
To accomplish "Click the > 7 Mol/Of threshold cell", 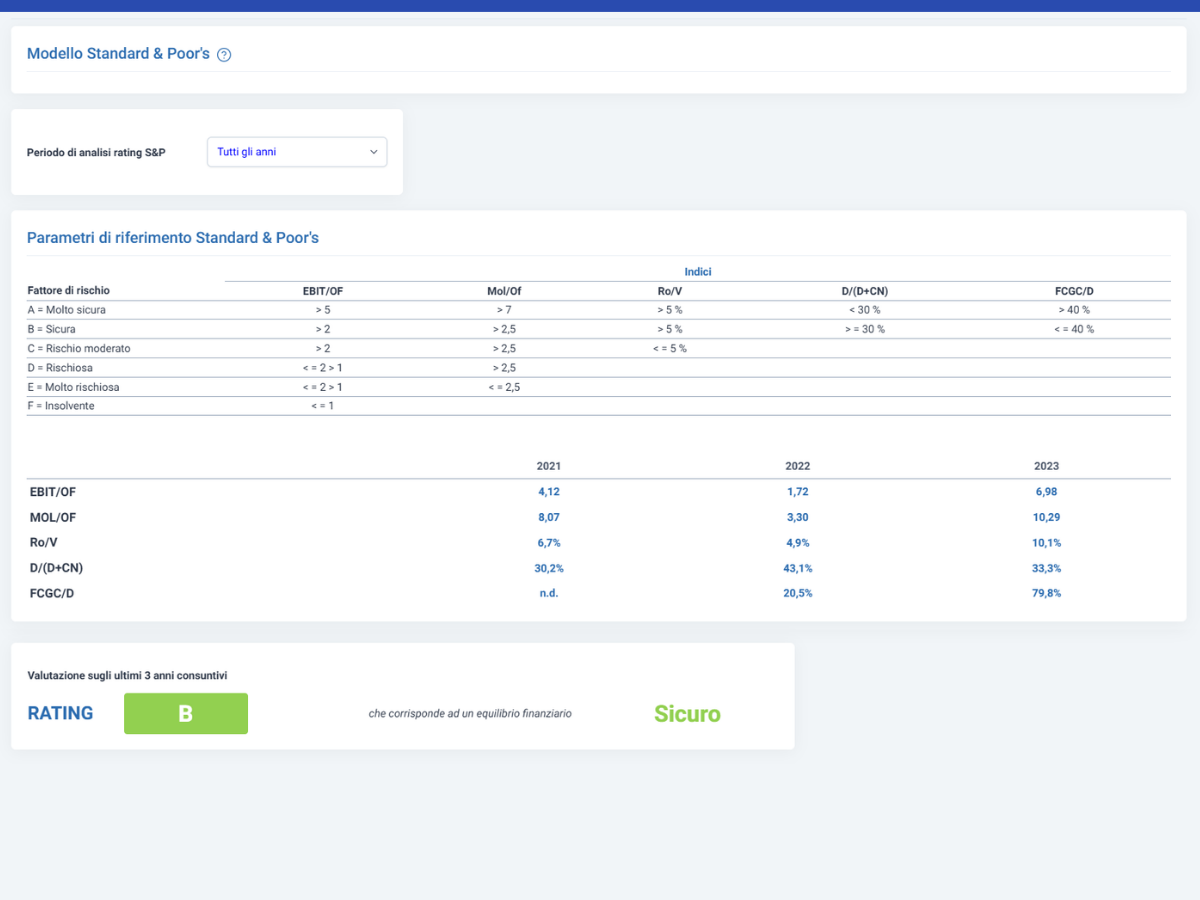I will click(504, 310).
